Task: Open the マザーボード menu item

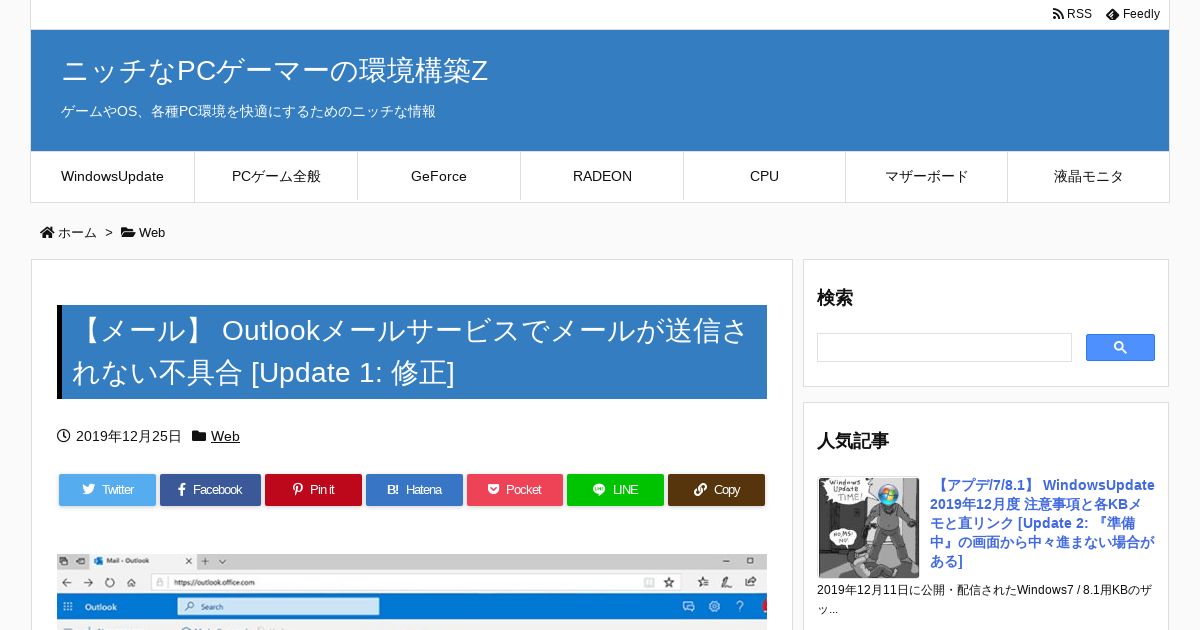Action: [927, 177]
